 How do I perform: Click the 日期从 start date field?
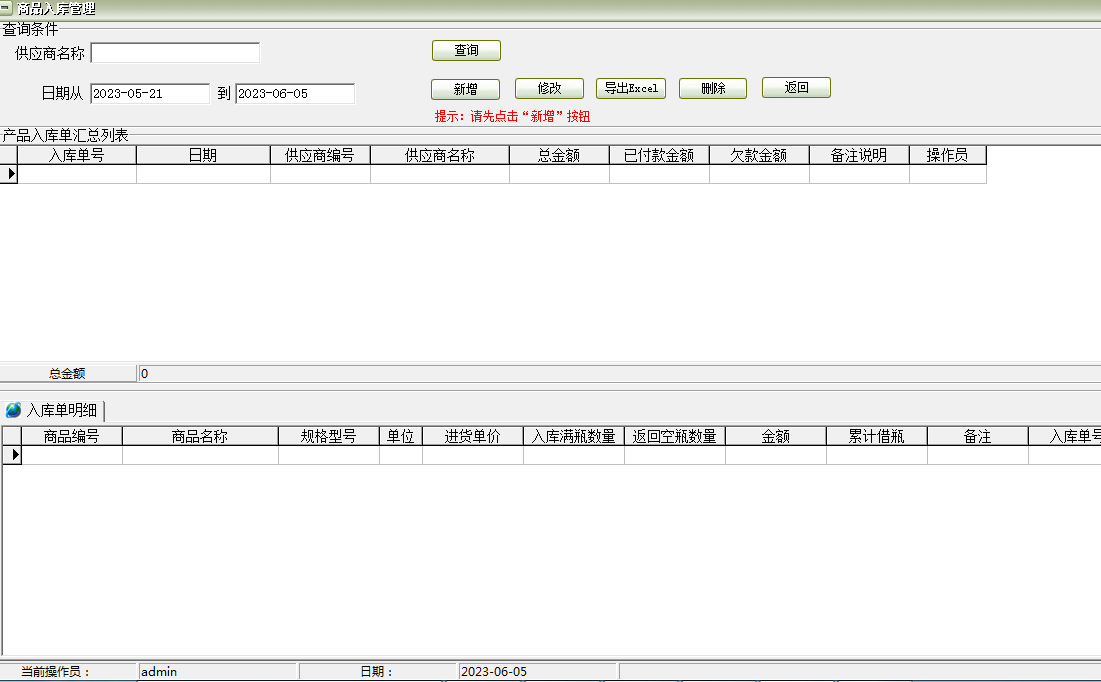tap(150, 93)
